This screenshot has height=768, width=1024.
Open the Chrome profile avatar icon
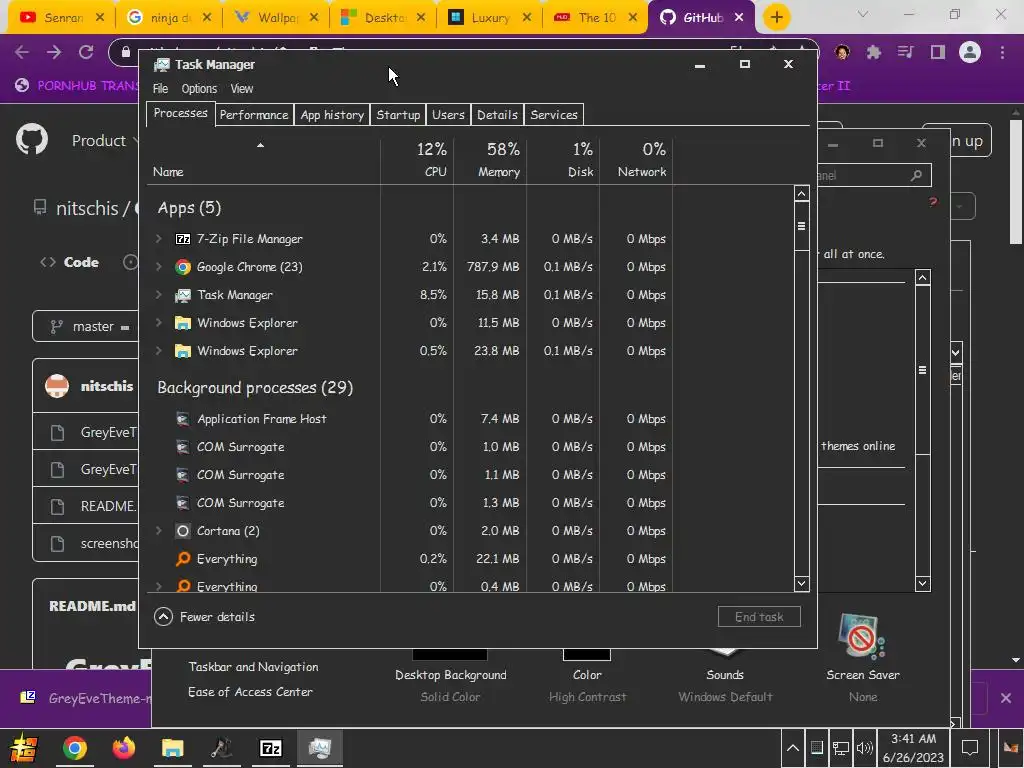click(x=970, y=52)
